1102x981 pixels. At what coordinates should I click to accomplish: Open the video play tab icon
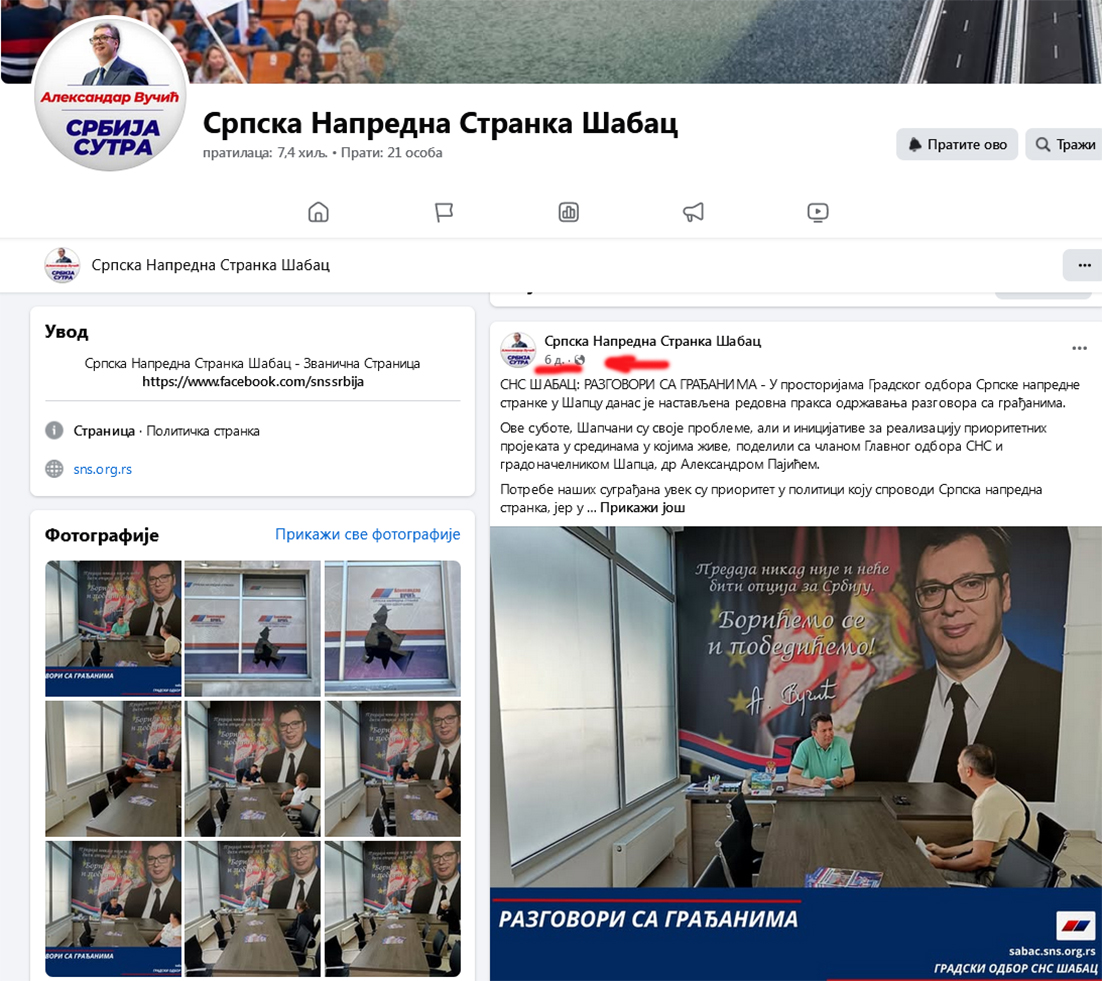[x=818, y=212]
